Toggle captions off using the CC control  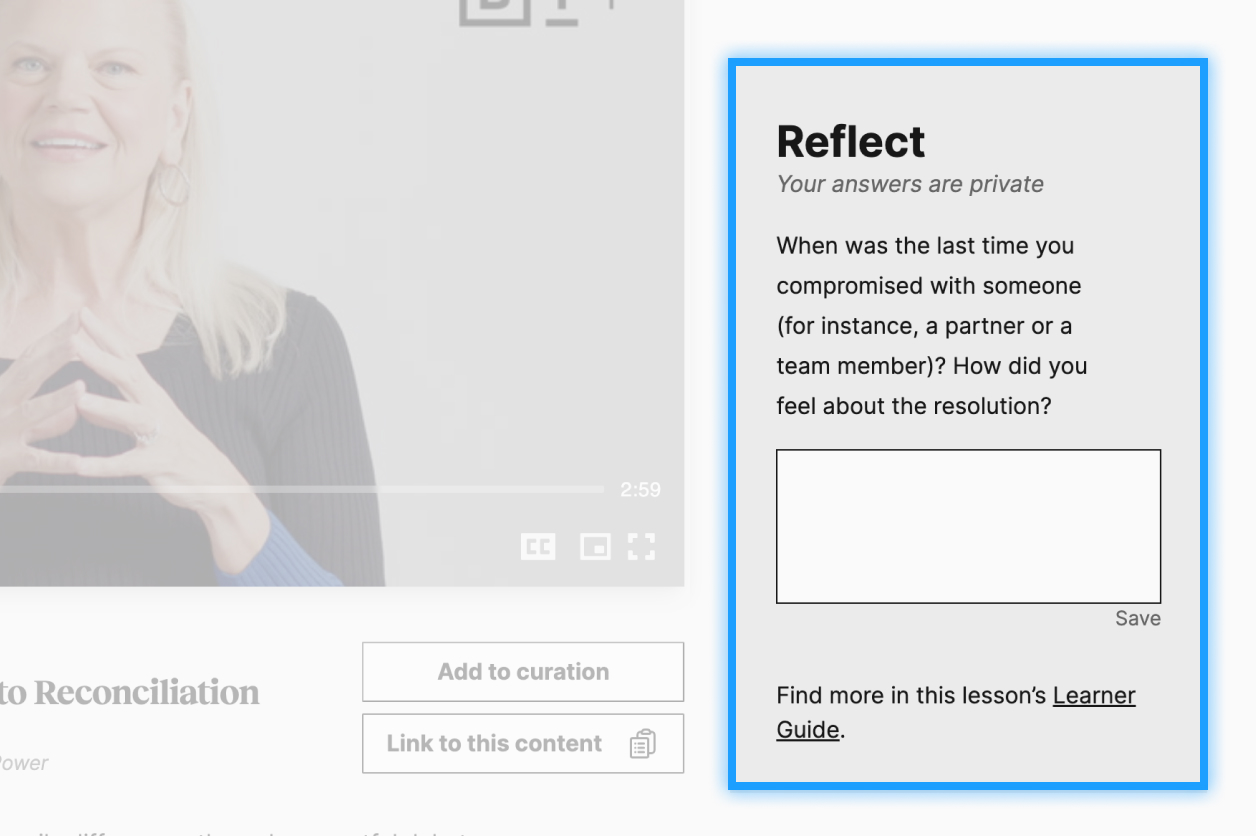[x=538, y=547]
